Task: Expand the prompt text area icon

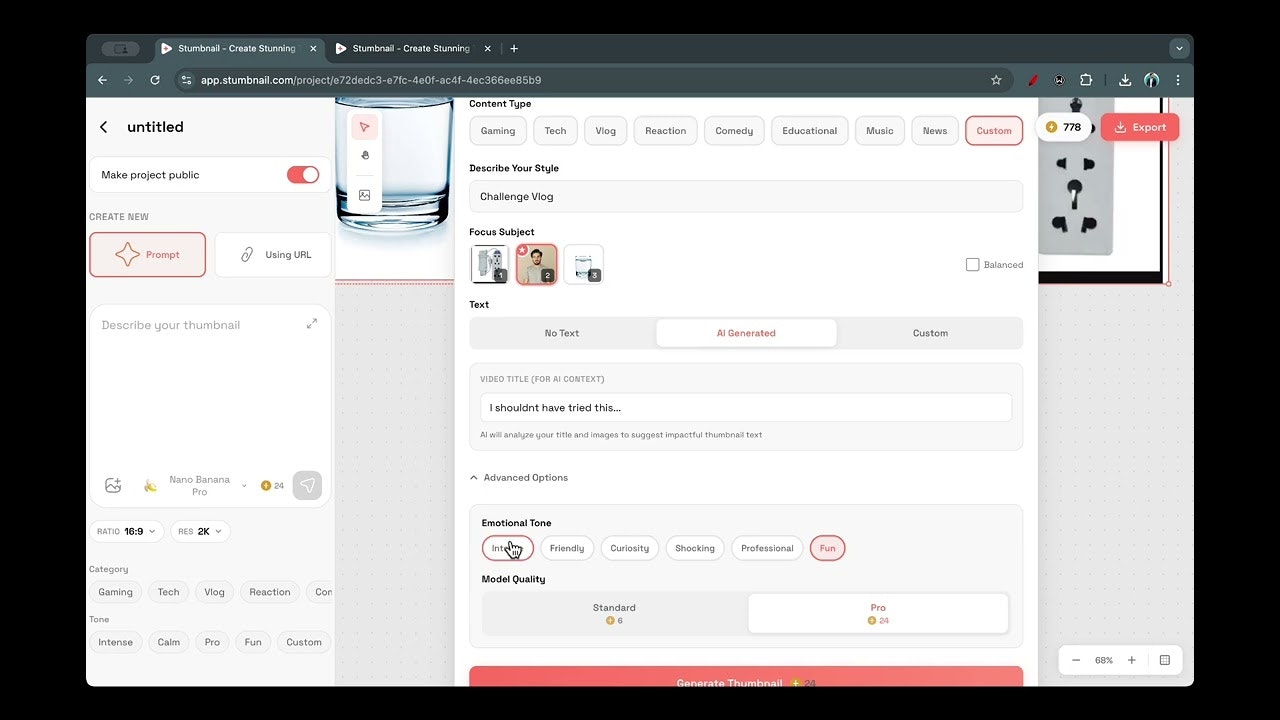Action: 312,324
